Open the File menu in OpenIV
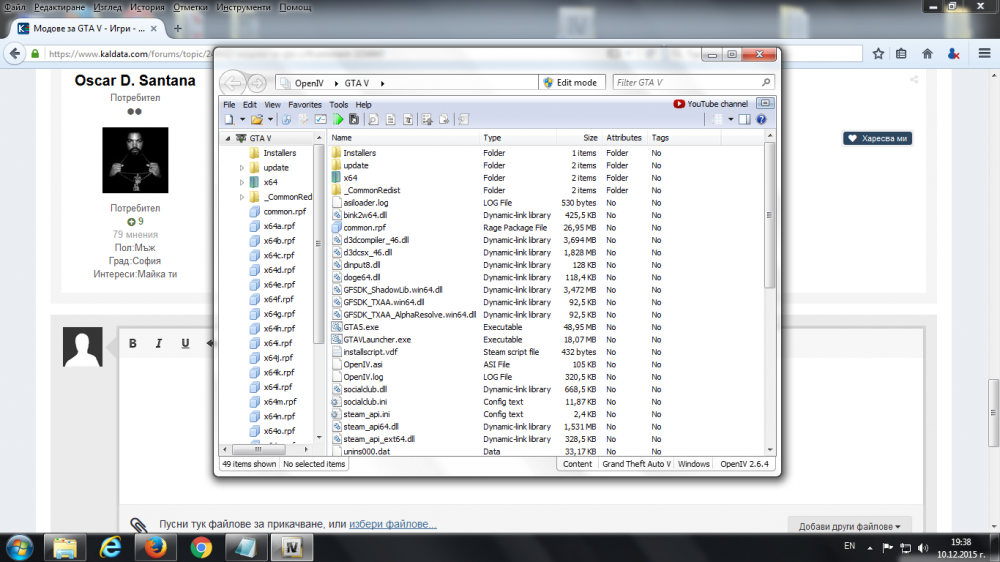 click(x=229, y=105)
